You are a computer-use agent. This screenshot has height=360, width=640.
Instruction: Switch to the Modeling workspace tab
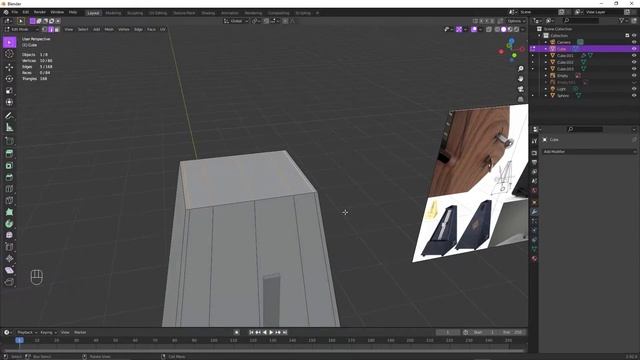113,13
